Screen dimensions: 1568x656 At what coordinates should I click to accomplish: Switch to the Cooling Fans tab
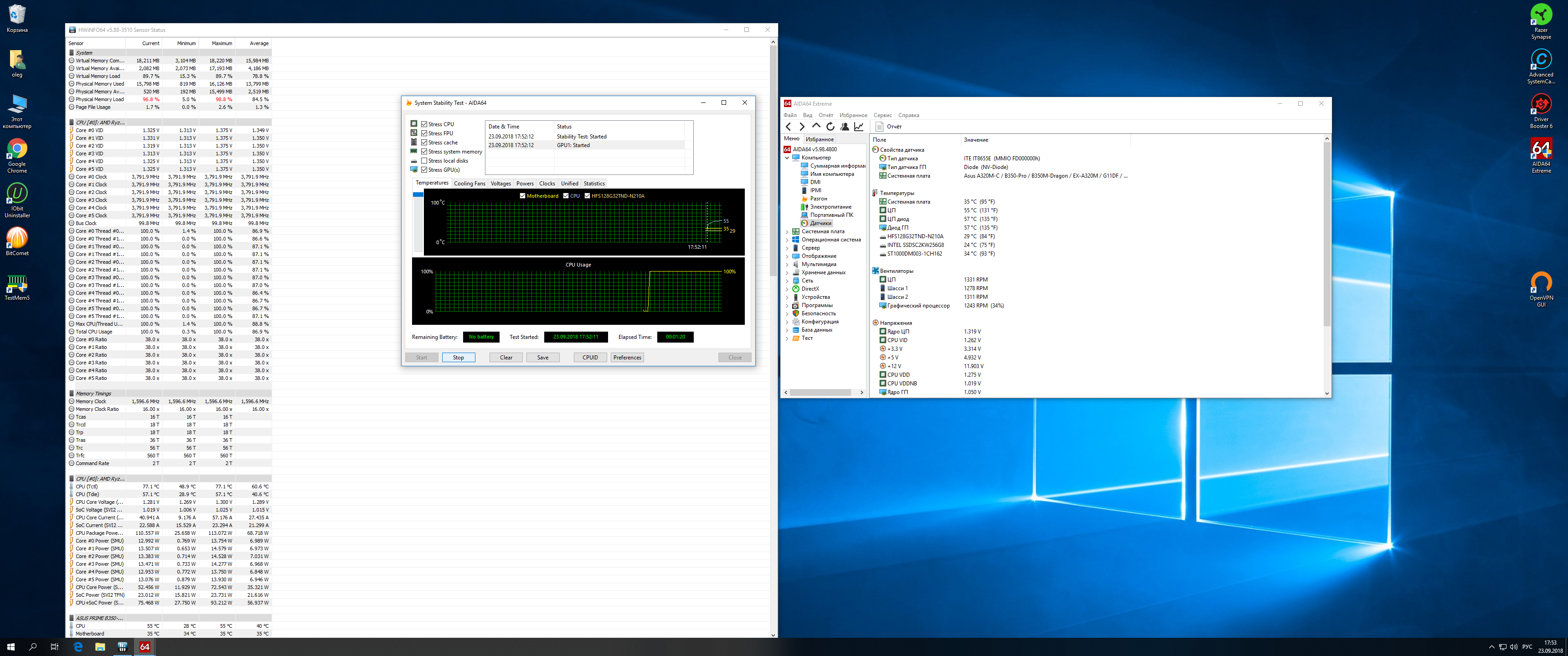point(469,184)
